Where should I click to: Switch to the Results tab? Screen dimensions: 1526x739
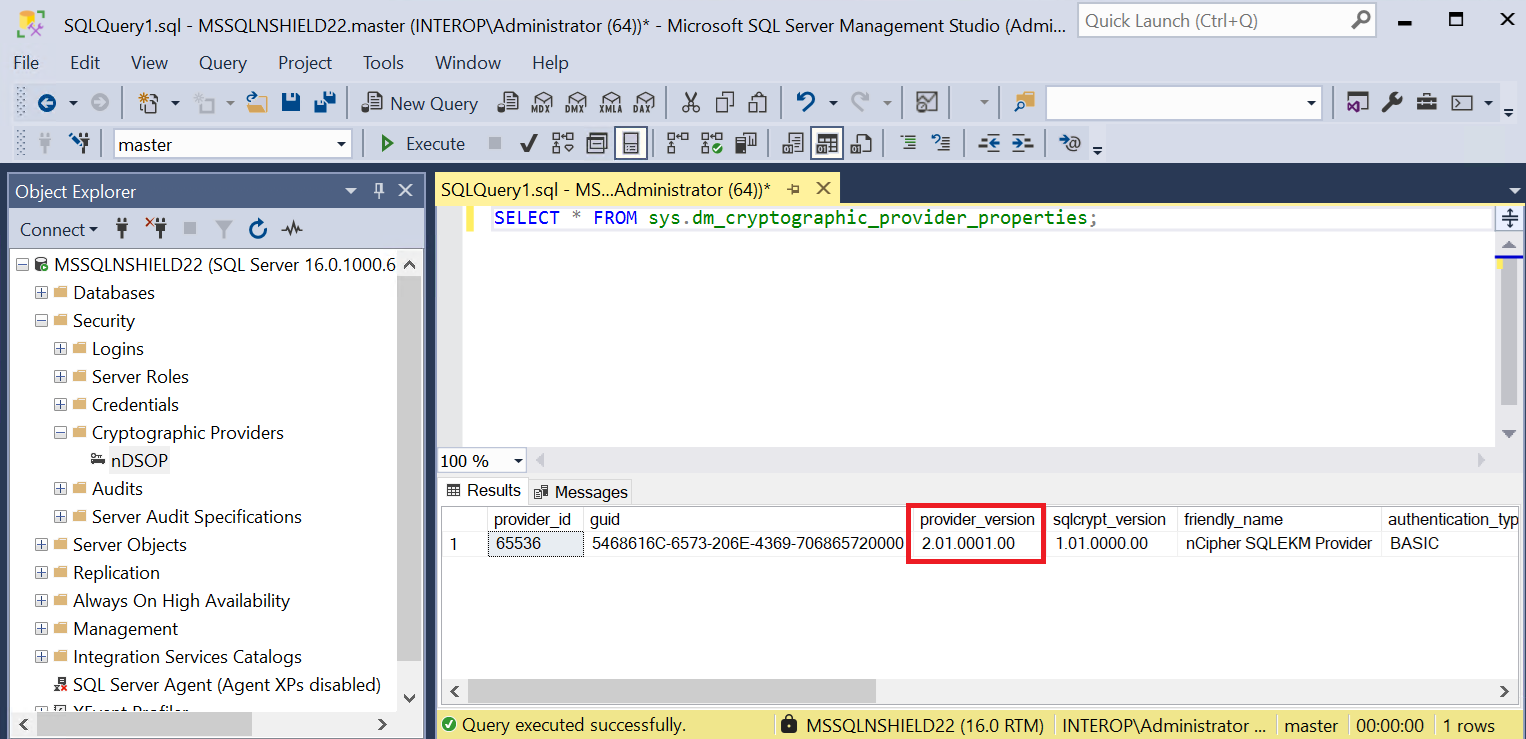pyautogui.click(x=484, y=490)
